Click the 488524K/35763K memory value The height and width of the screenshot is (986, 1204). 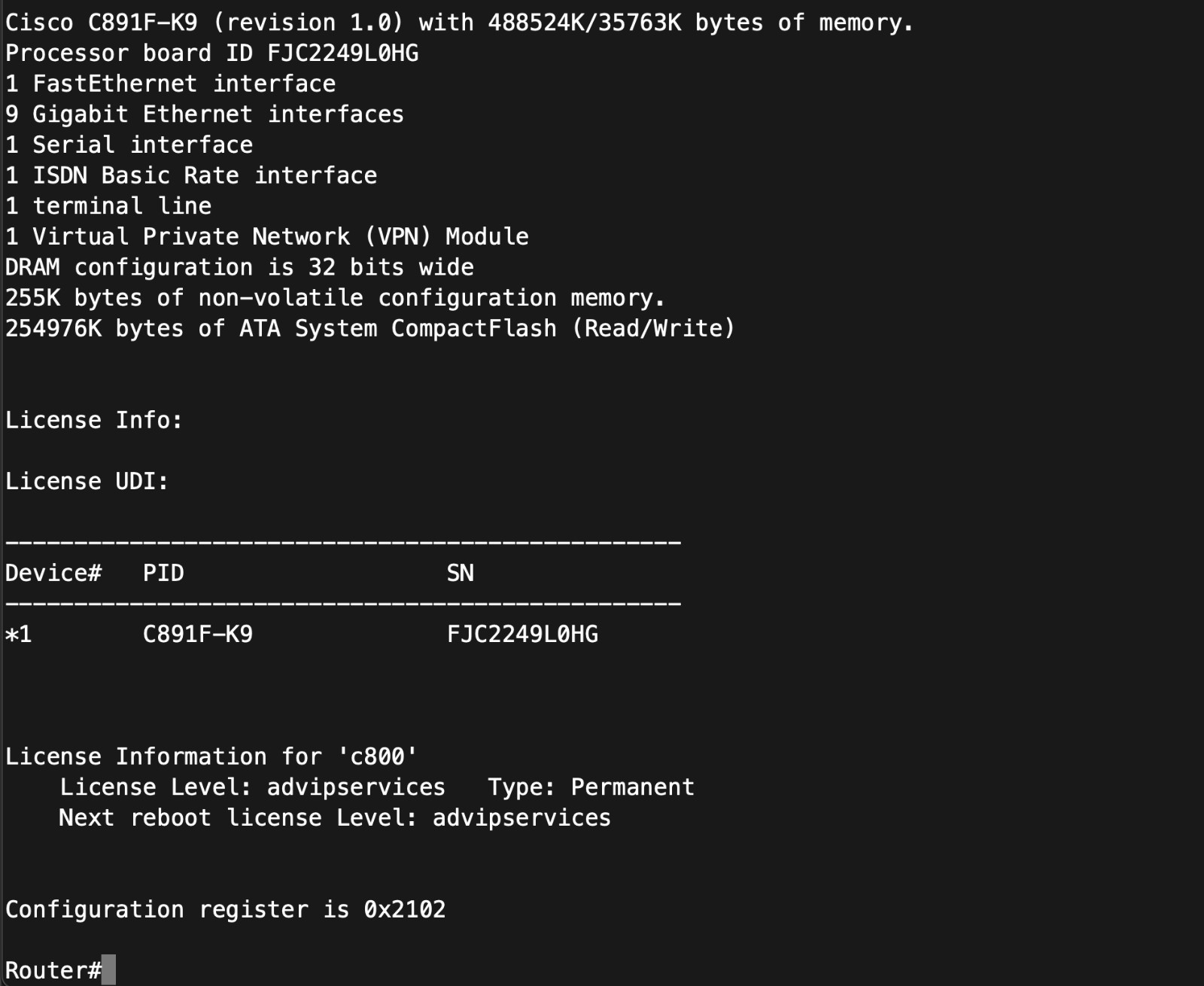coord(584,23)
